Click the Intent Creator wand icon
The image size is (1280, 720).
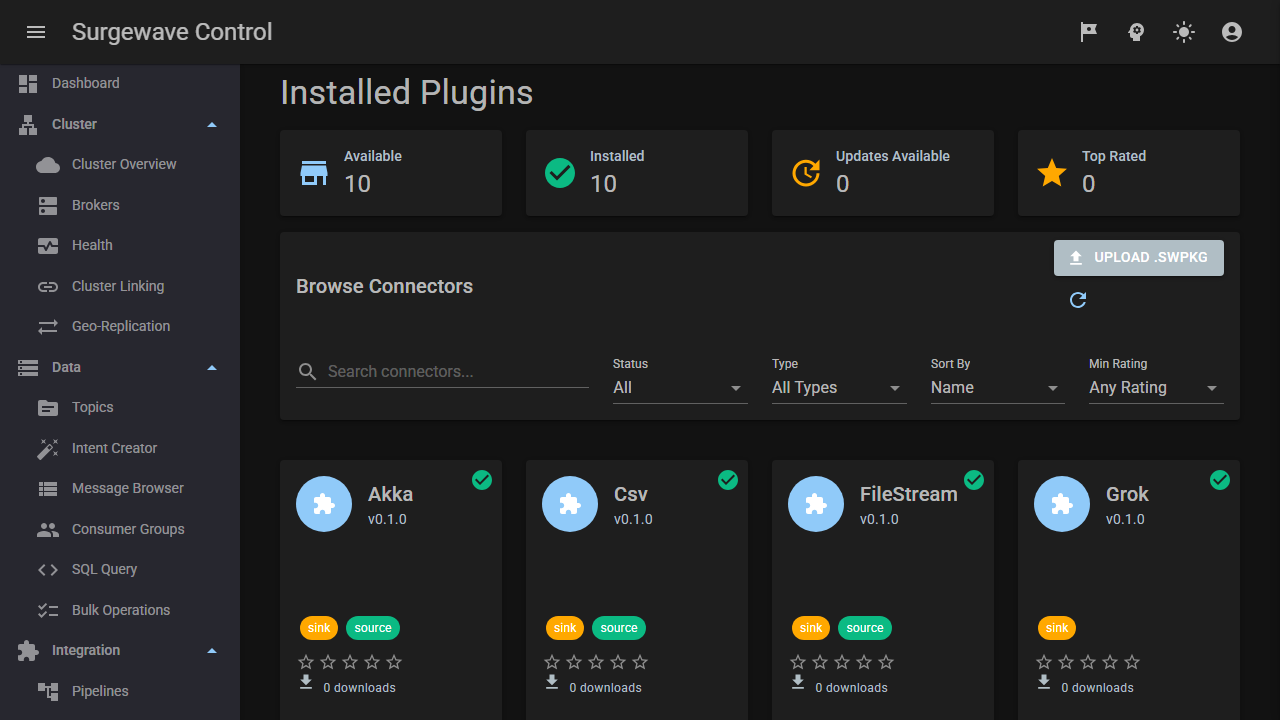(48, 448)
